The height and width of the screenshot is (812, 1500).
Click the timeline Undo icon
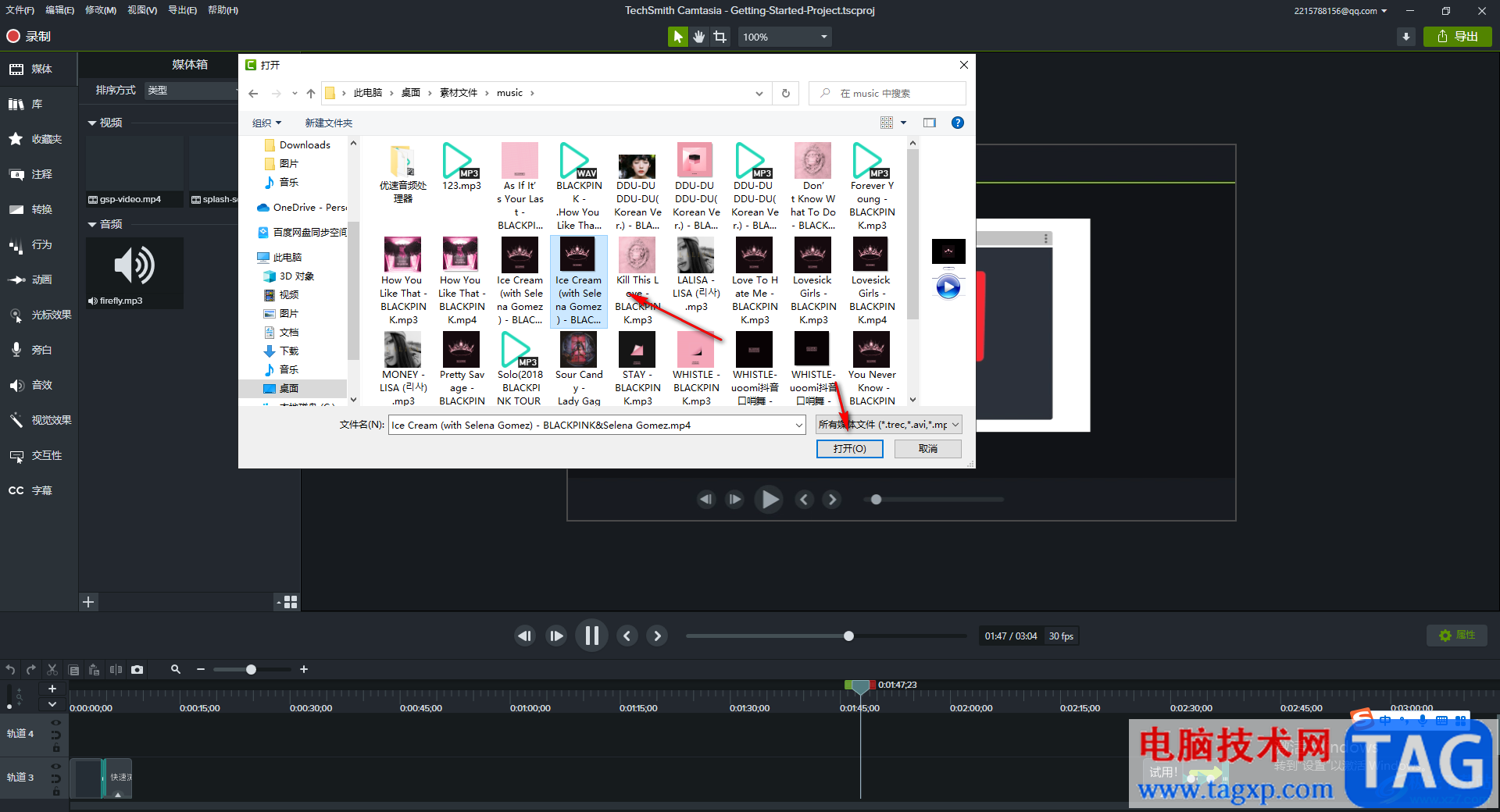10,669
